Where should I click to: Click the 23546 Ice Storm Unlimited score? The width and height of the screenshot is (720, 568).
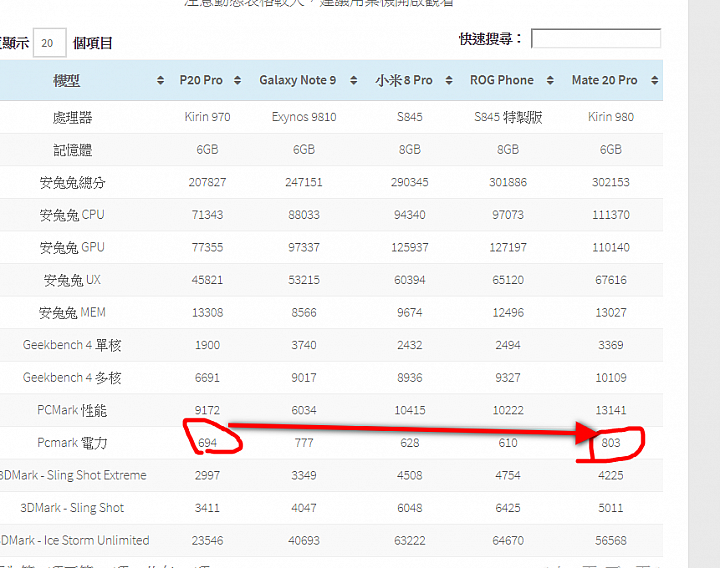point(208,540)
